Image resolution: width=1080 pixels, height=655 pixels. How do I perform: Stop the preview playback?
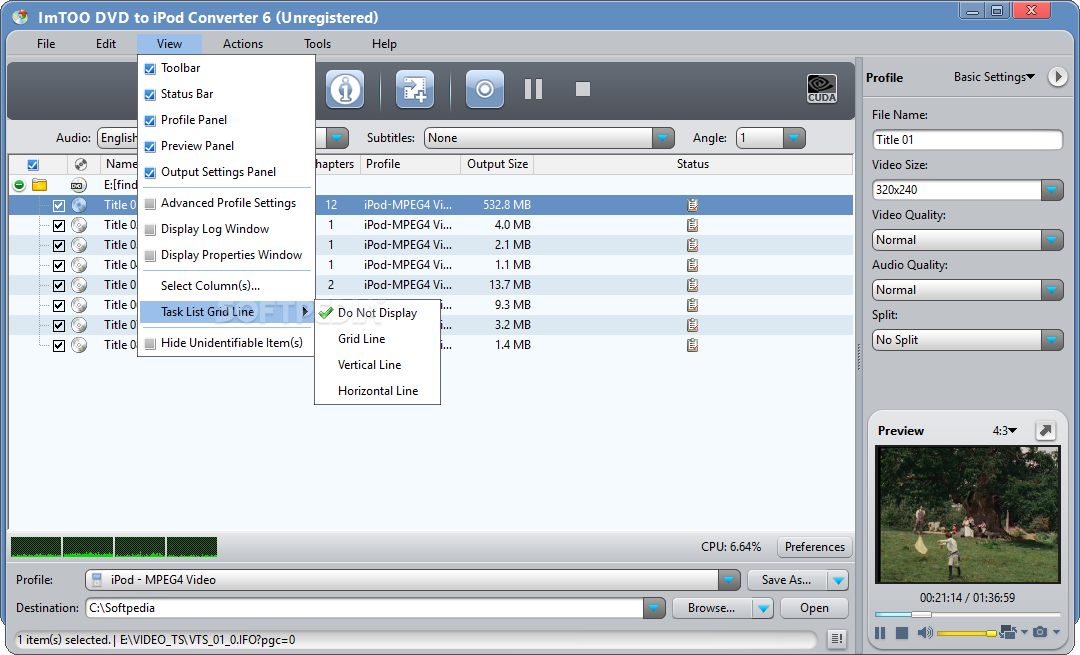(x=902, y=632)
